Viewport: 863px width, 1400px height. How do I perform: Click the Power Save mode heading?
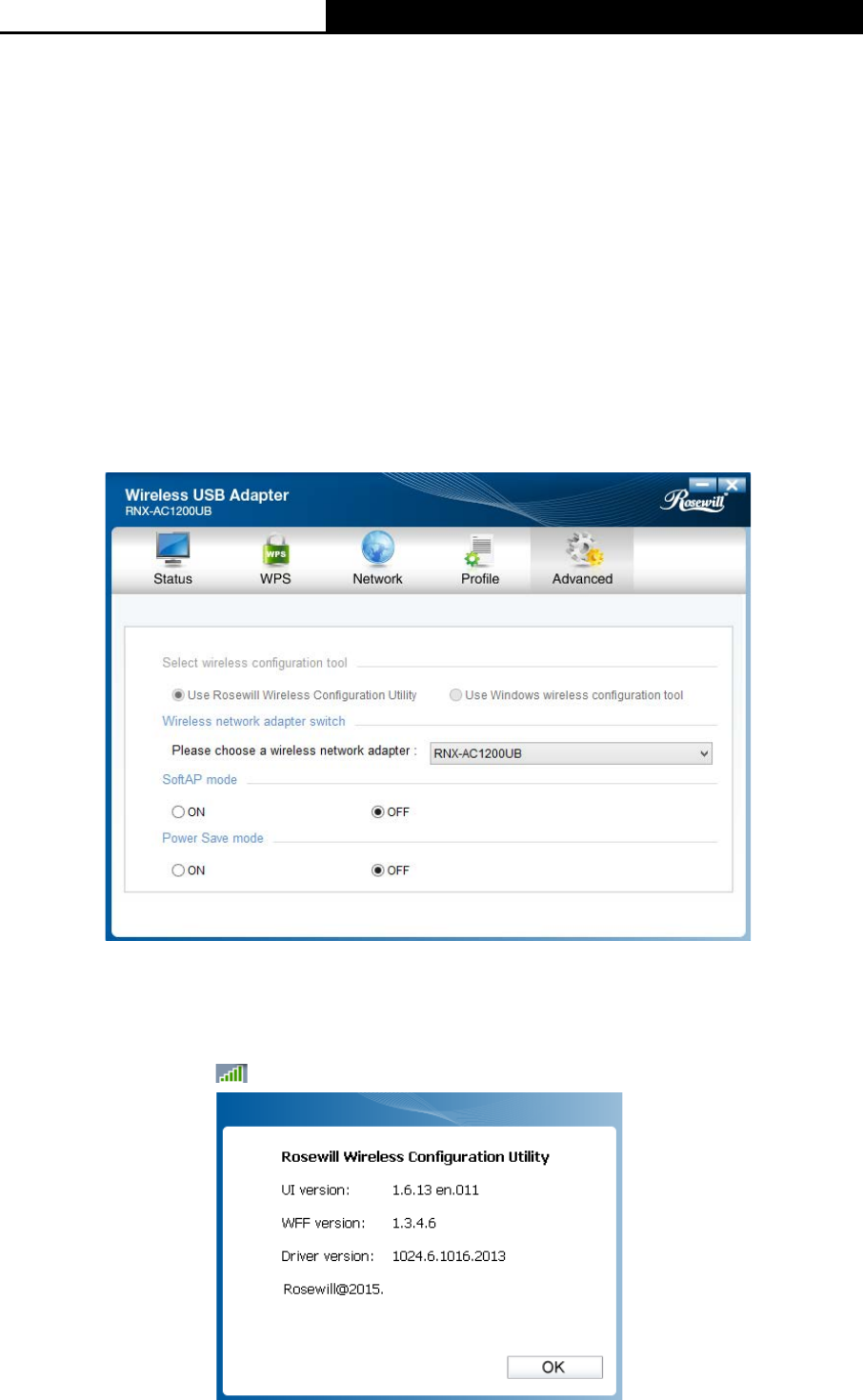(212, 838)
